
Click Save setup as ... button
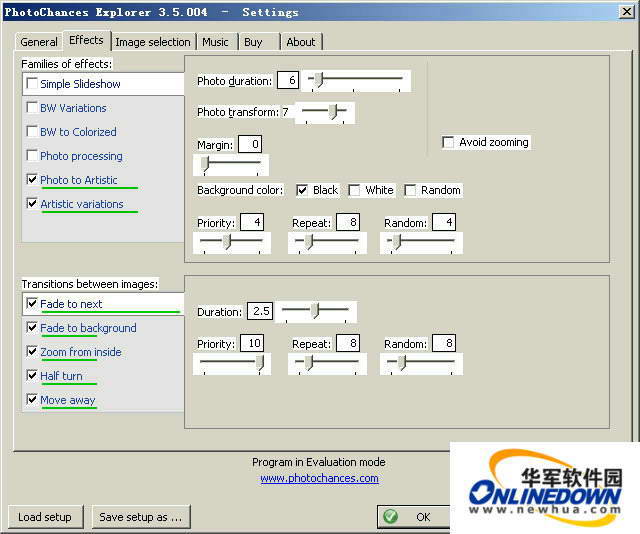coord(141,517)
